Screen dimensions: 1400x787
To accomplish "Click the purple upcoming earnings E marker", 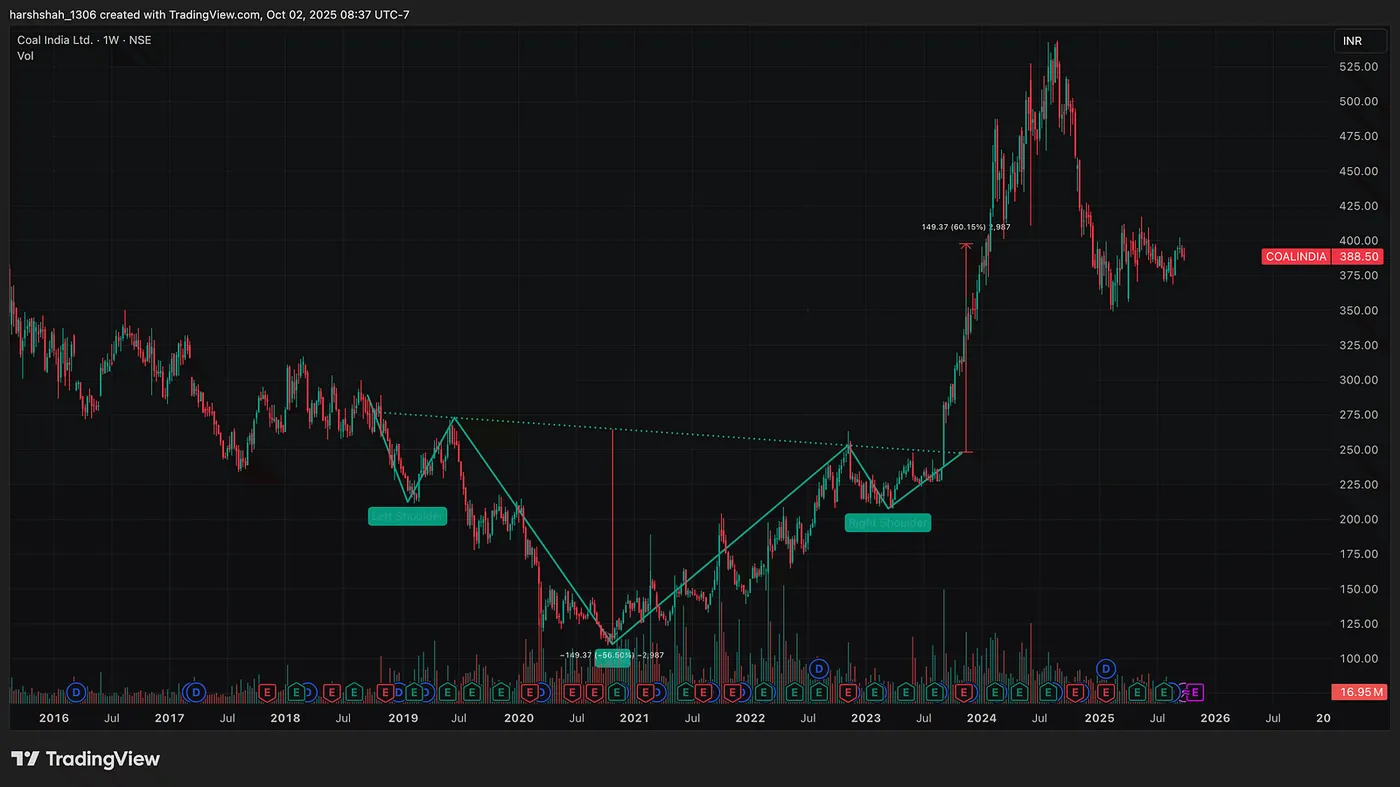I will click(1195, 692).
